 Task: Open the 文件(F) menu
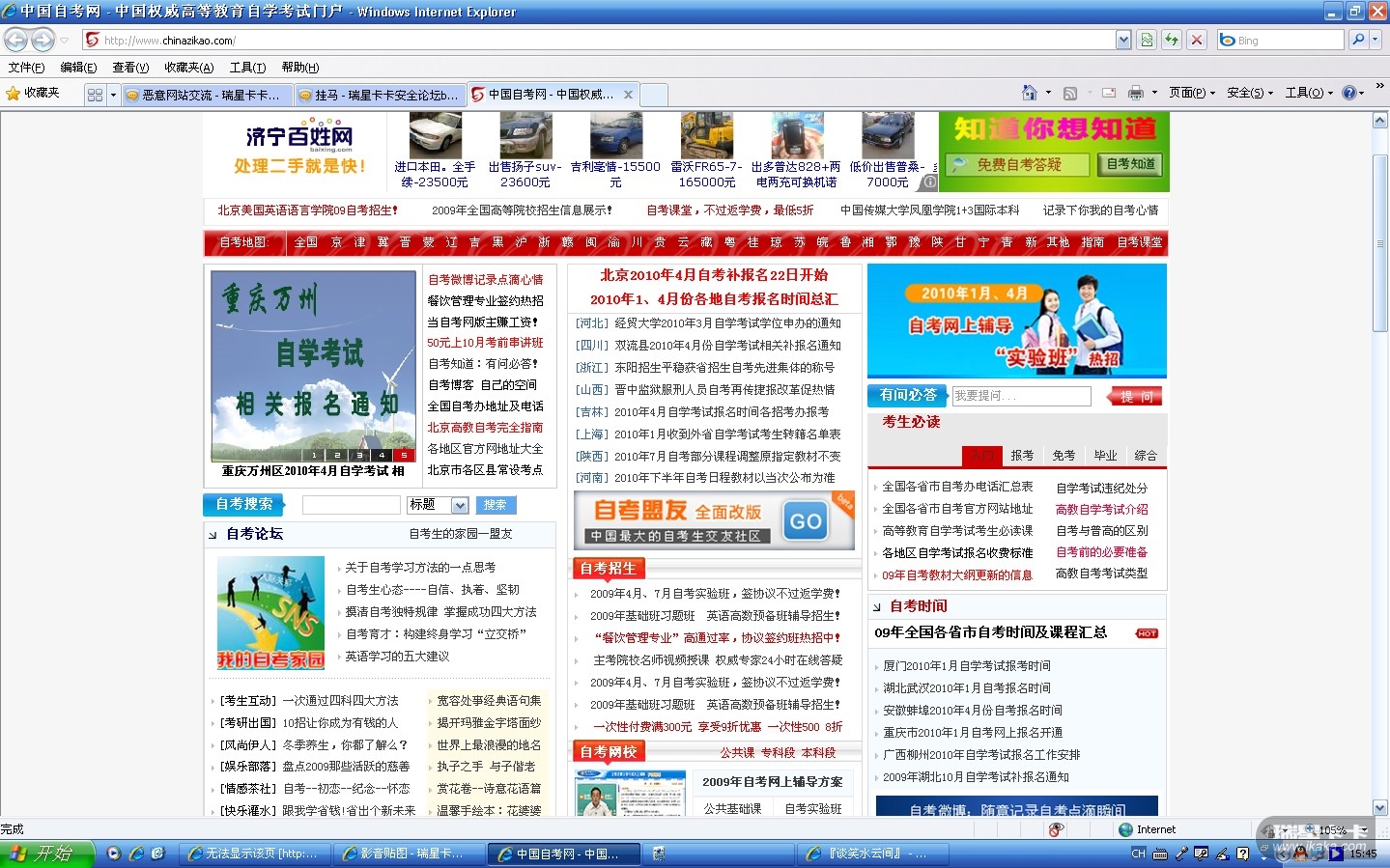(x=26, y=68)
